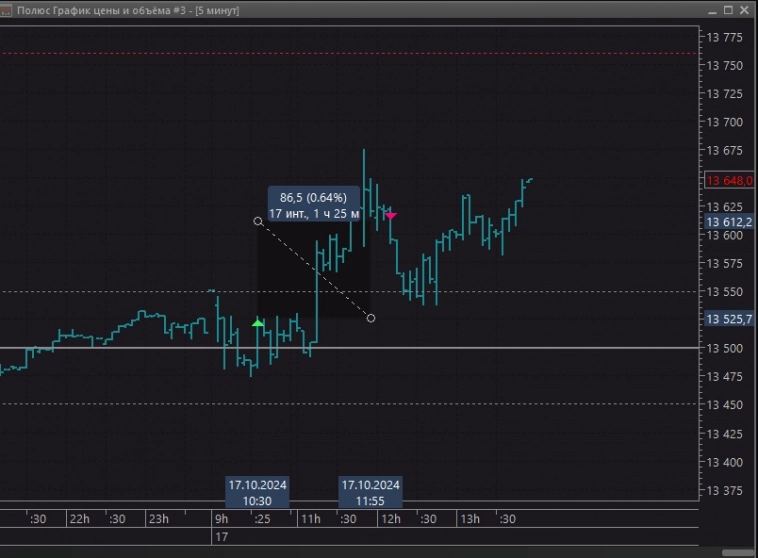Screen dimensions: 758x558
Task: Minimize the chart window
Action: click(x=711, y=9)
